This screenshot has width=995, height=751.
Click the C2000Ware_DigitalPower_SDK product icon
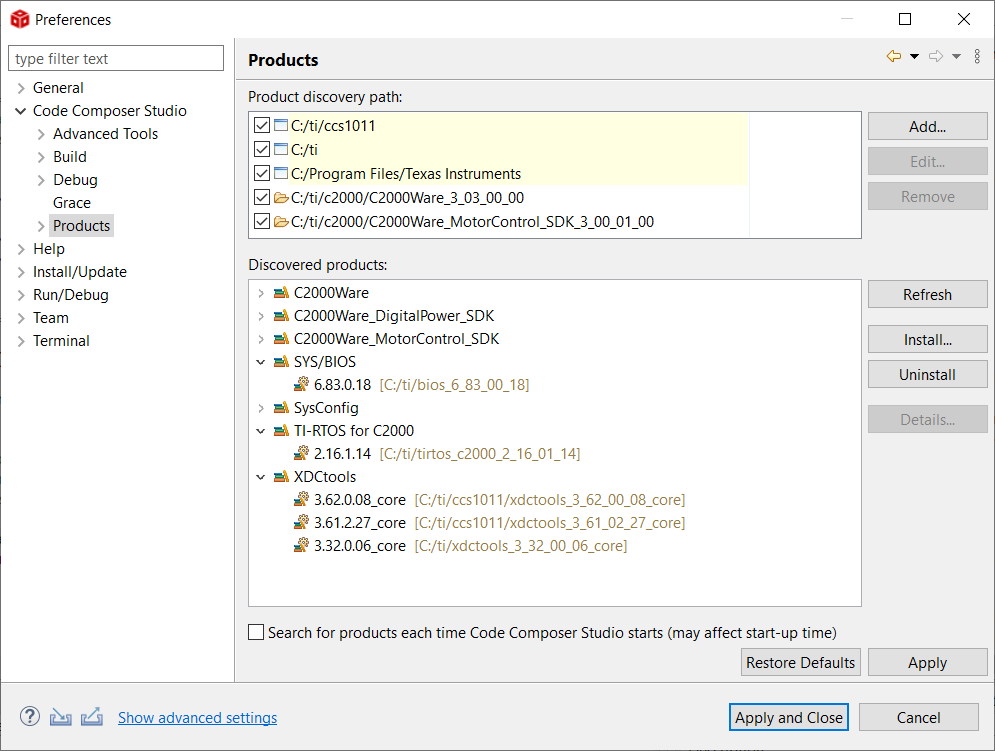(x=281, y=316)
